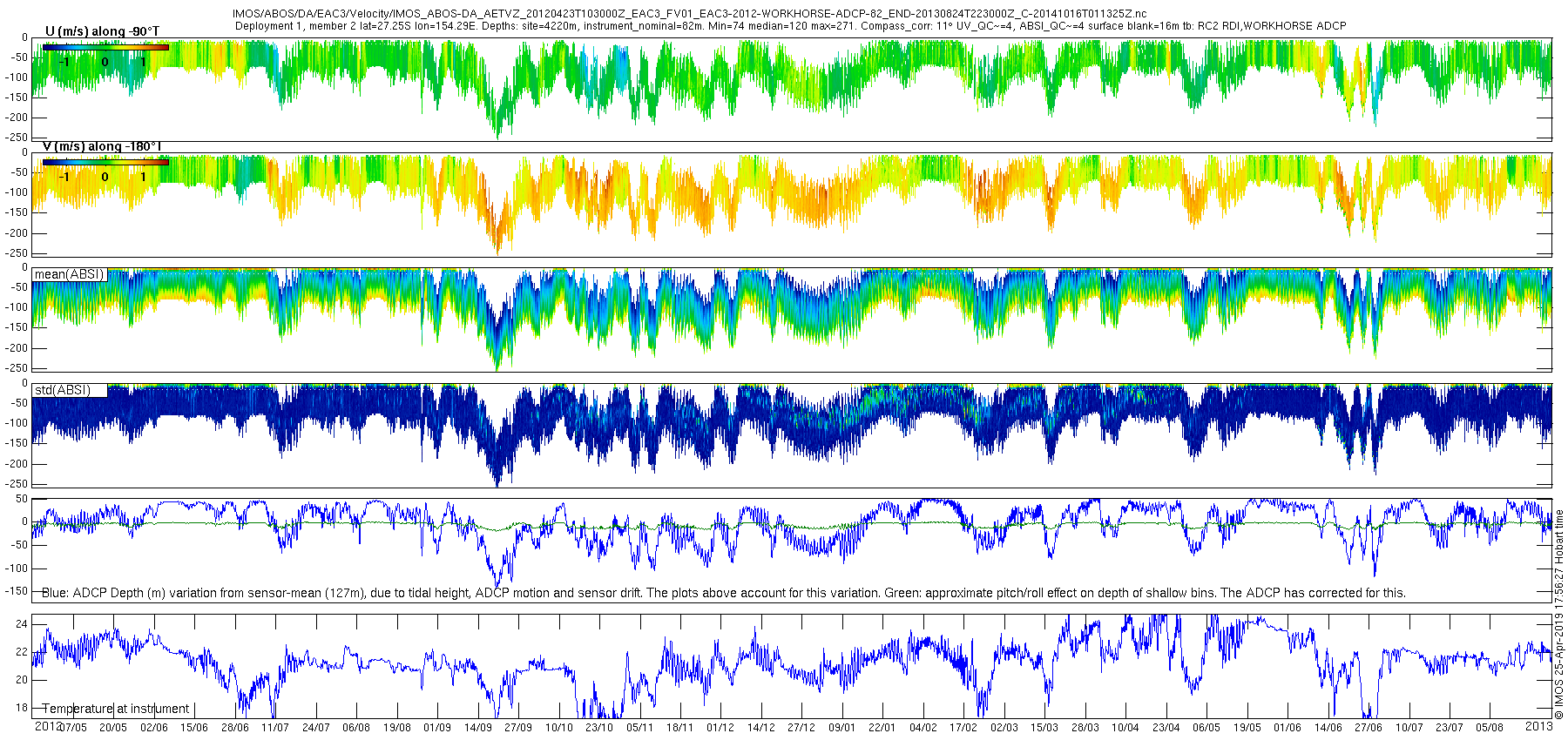Click the '-250' tick on U velocity panel
1568x740 pixels.
tap(17, 138)
